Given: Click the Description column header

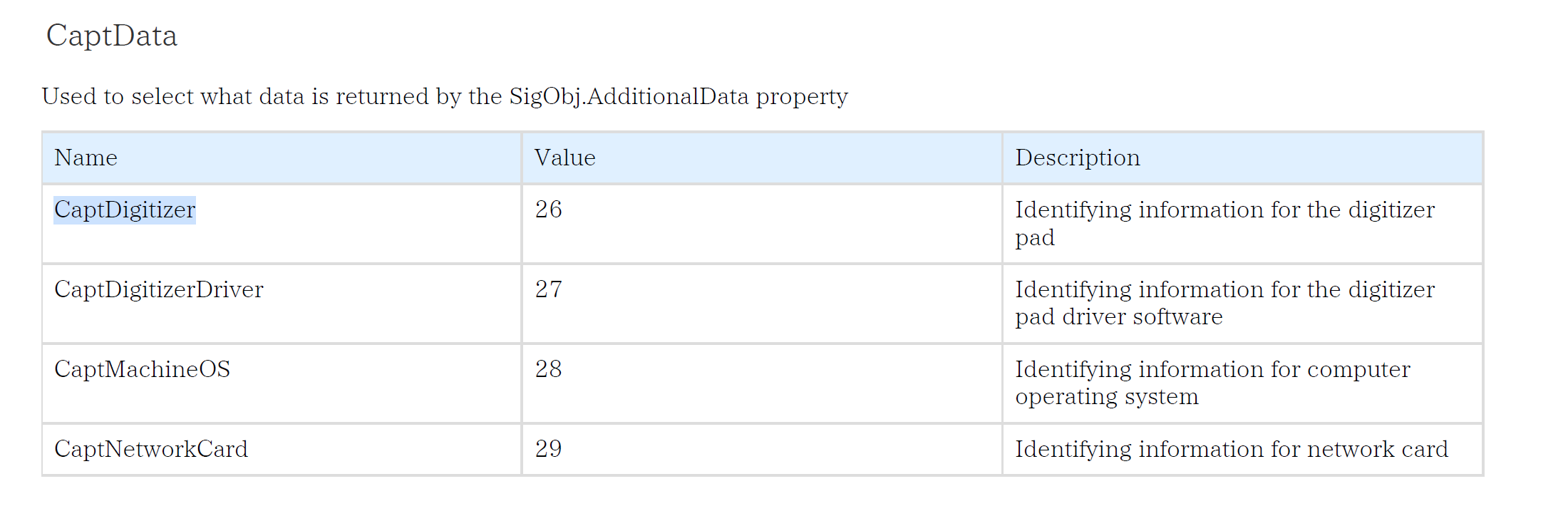Looking at the screenshot, I should (1077, 158).
